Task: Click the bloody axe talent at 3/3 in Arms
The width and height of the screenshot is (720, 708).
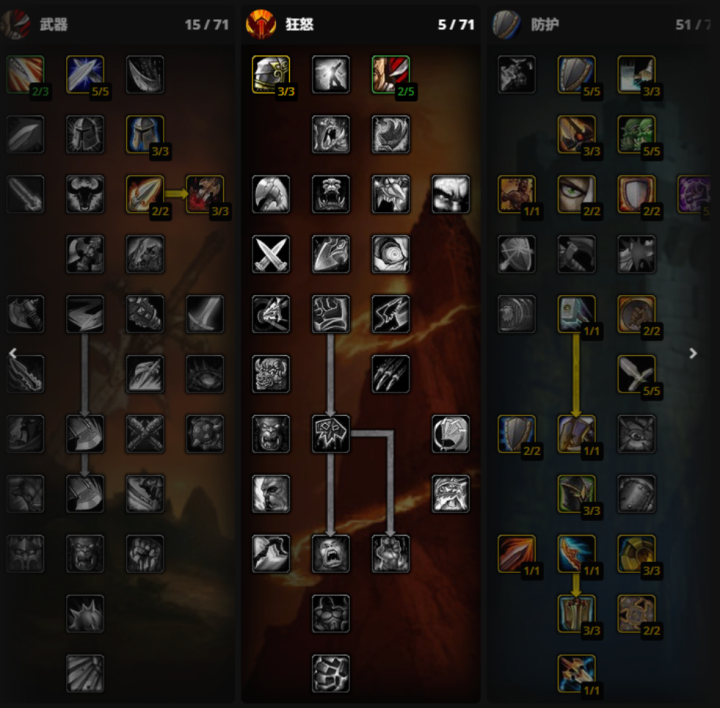Action: pos(205,194)
